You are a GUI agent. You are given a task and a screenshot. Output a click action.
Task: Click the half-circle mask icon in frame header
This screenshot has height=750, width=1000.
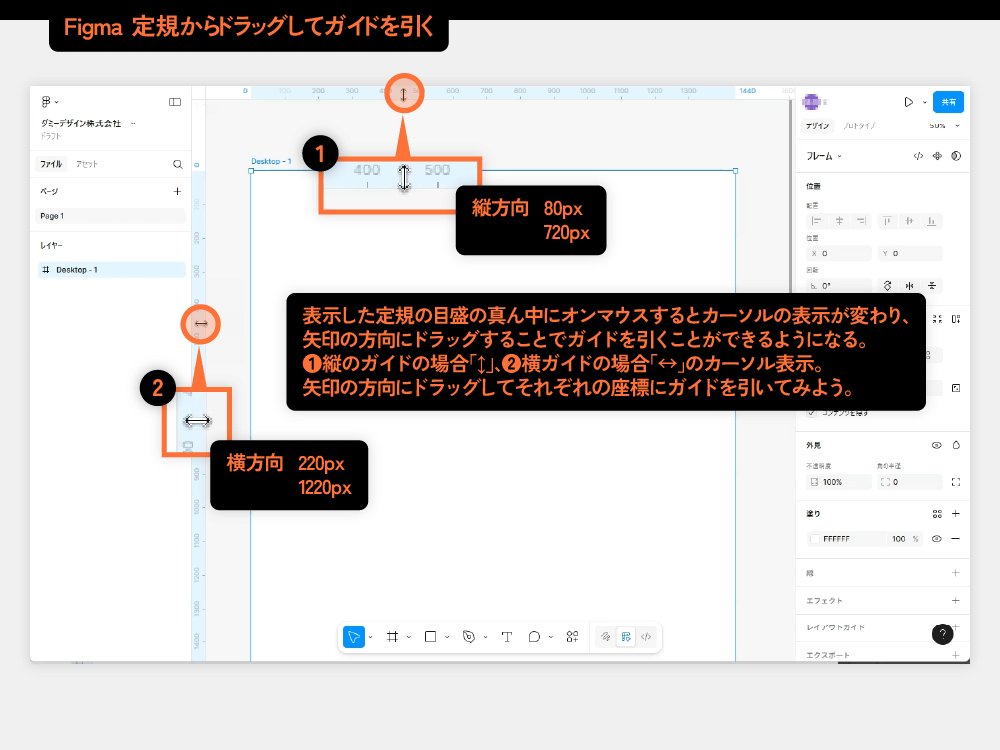coord(956,156)
